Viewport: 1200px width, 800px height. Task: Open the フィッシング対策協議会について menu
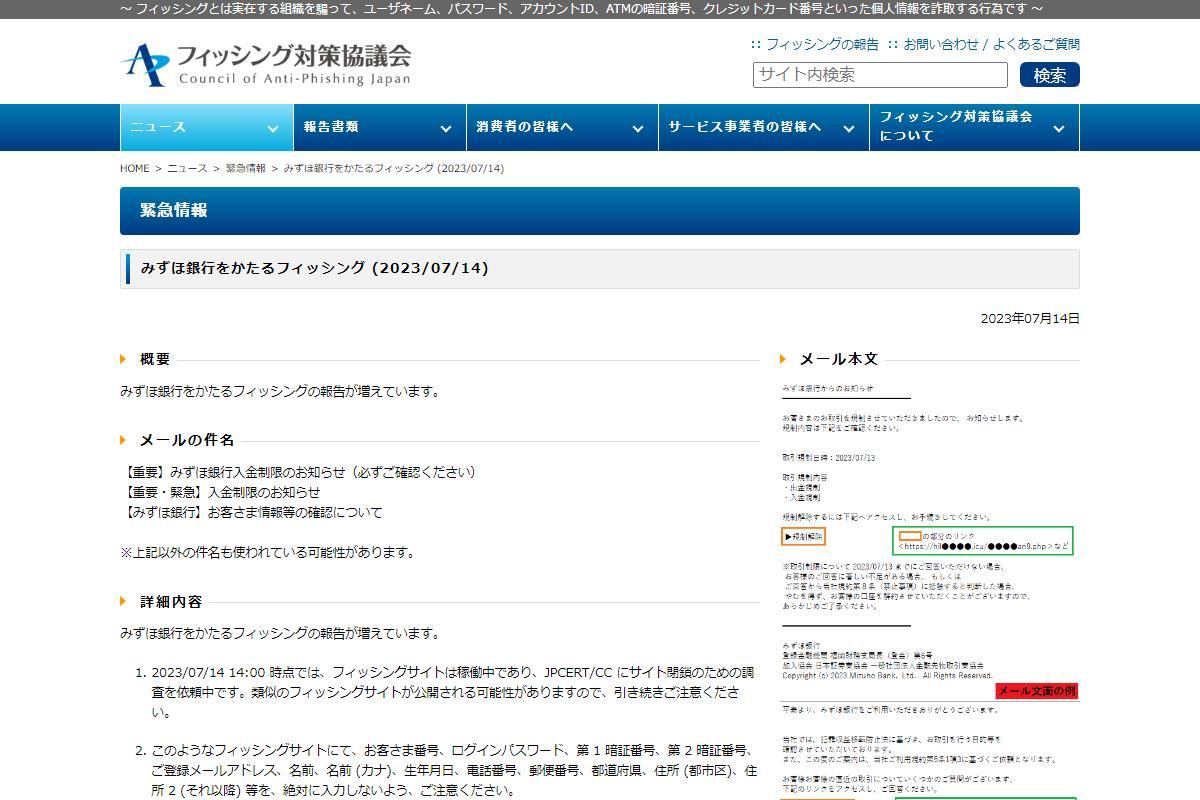pos(975,127)
